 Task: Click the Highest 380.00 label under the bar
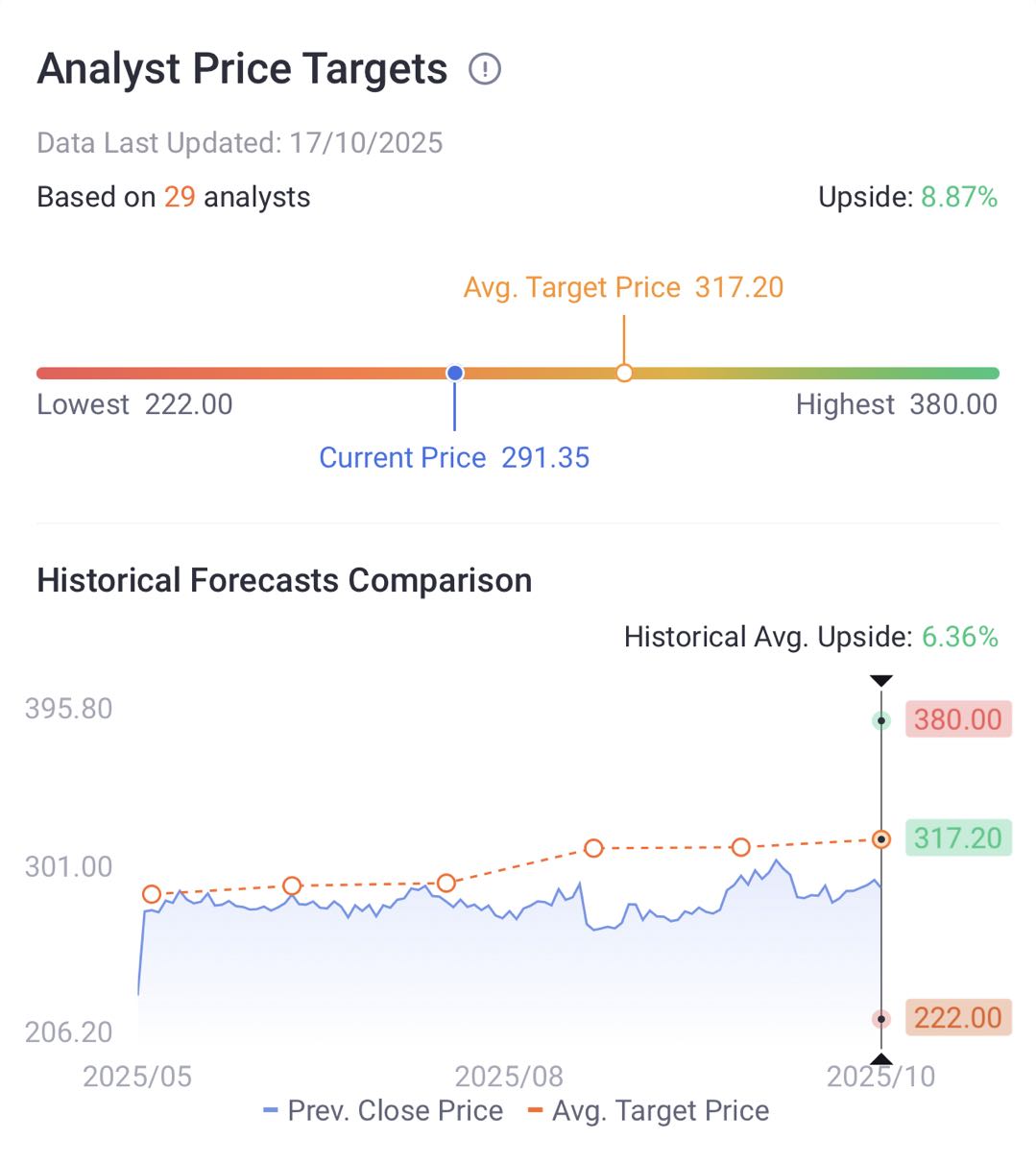tap(897, 404)
